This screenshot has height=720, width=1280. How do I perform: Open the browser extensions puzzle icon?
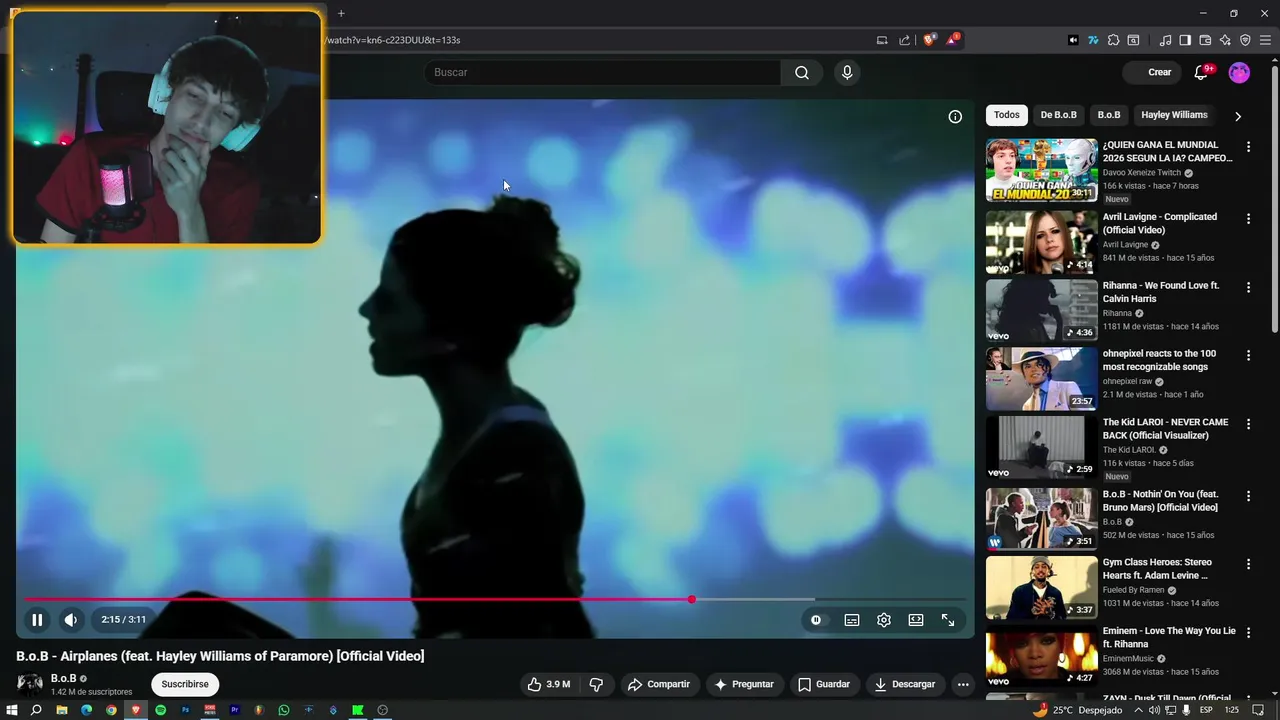(x=1113, y=40)
